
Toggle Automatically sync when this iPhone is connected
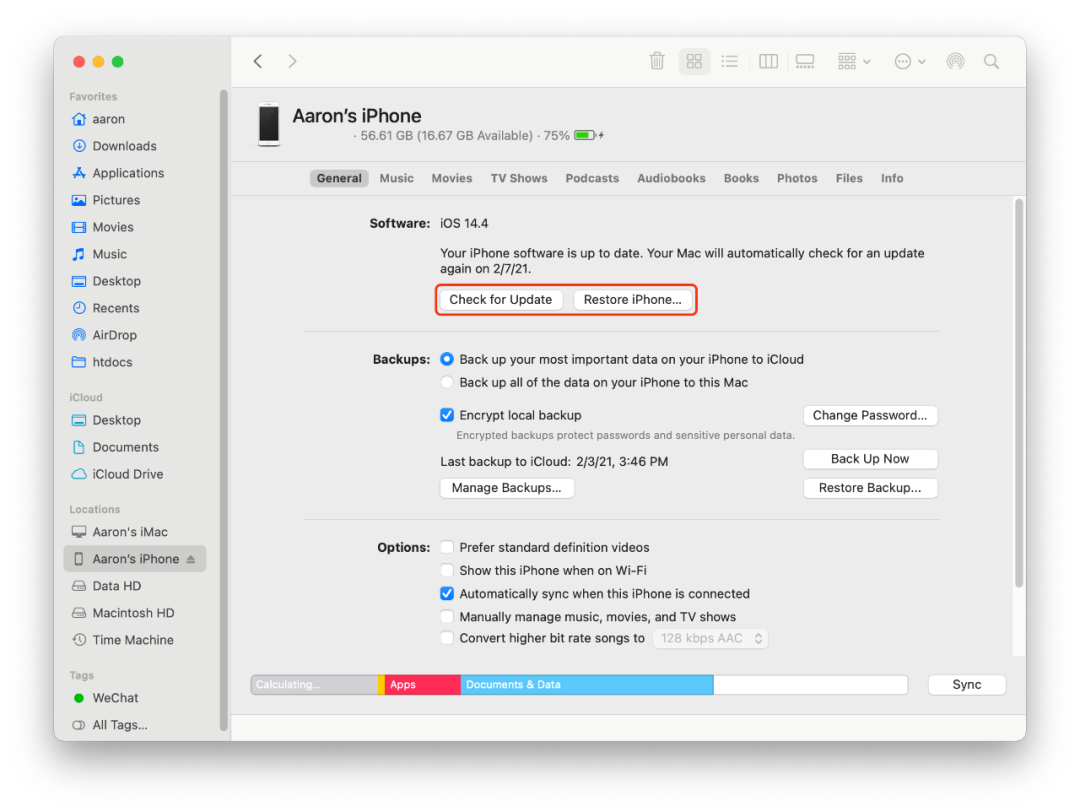pos(446,593)
